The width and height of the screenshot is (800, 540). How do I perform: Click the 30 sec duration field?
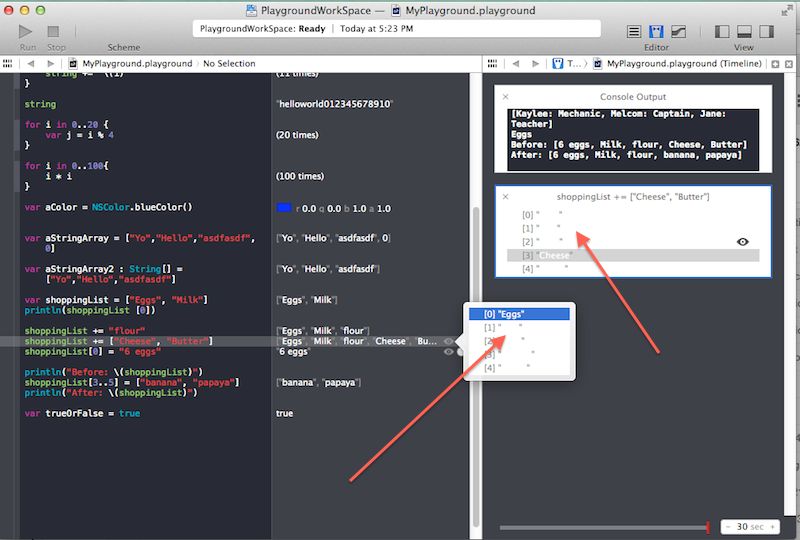click(x=750, y=527)
